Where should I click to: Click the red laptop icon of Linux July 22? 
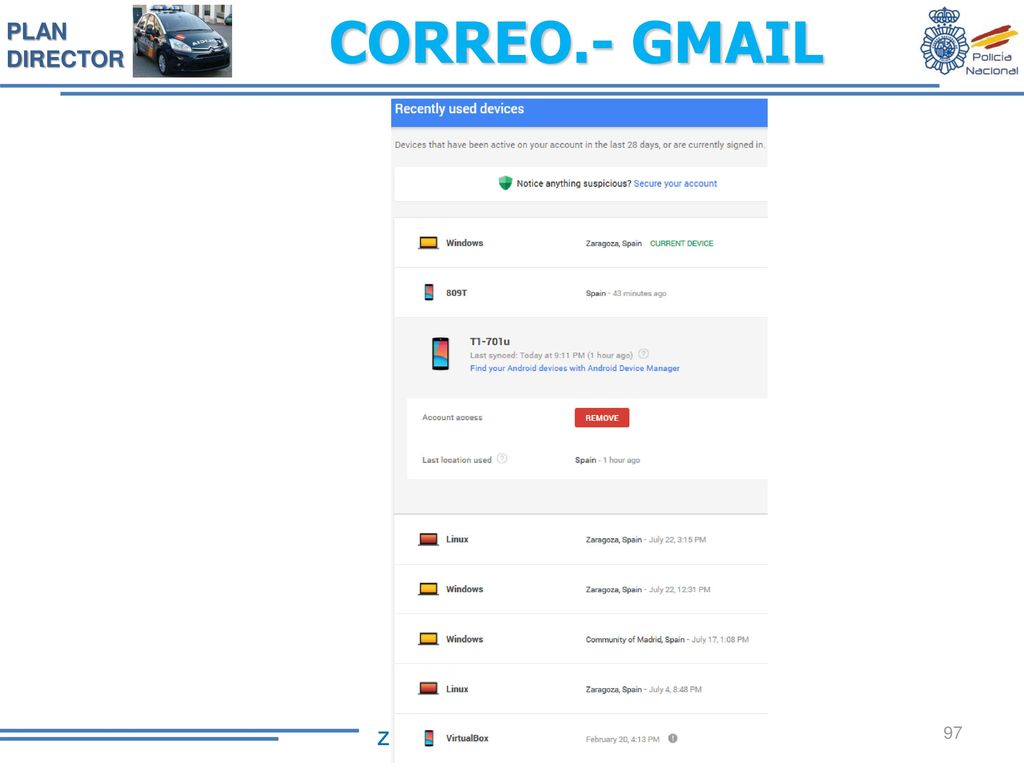coord(428,539)
